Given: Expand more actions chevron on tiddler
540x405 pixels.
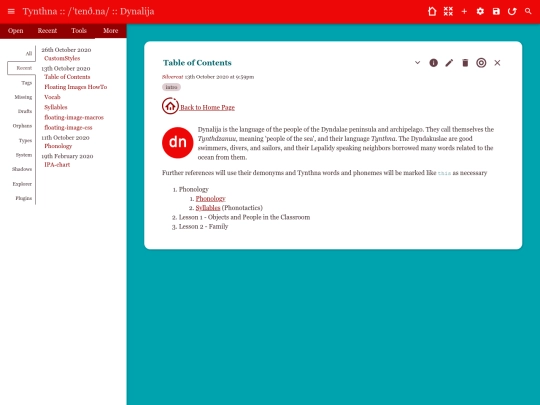Looking at the screenshot, I should (x=417, y=63).
